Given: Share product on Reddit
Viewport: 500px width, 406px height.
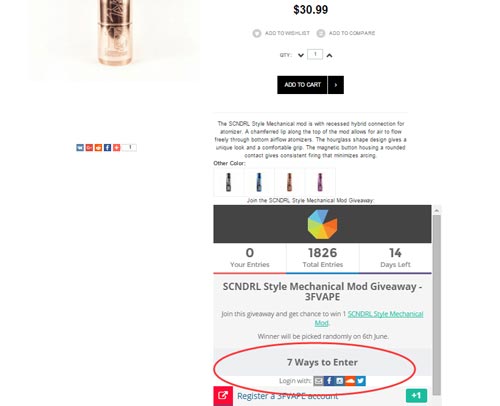Looking at the screenshot, I should coord(98,147).
